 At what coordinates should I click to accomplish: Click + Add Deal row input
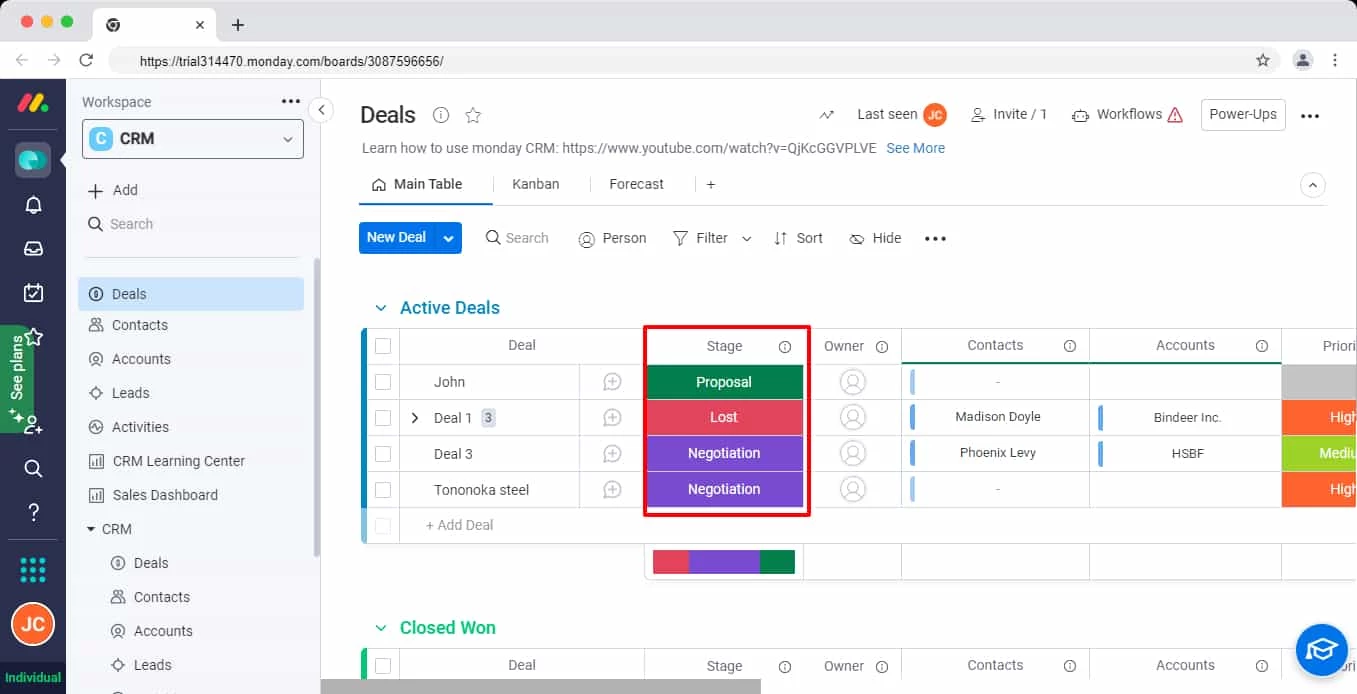(x=460, y=525)
